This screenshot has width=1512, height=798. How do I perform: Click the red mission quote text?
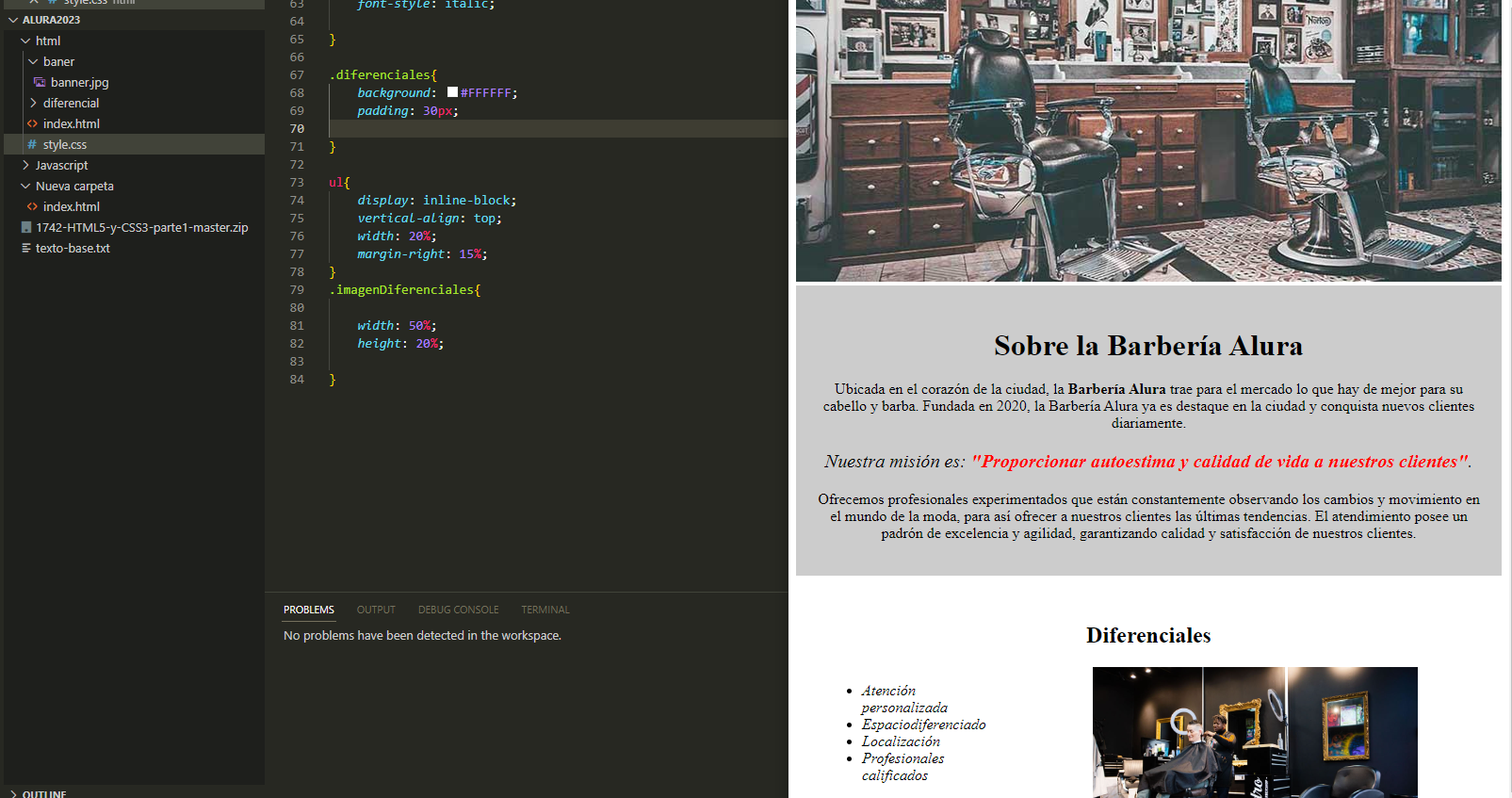coord(1220,462)
